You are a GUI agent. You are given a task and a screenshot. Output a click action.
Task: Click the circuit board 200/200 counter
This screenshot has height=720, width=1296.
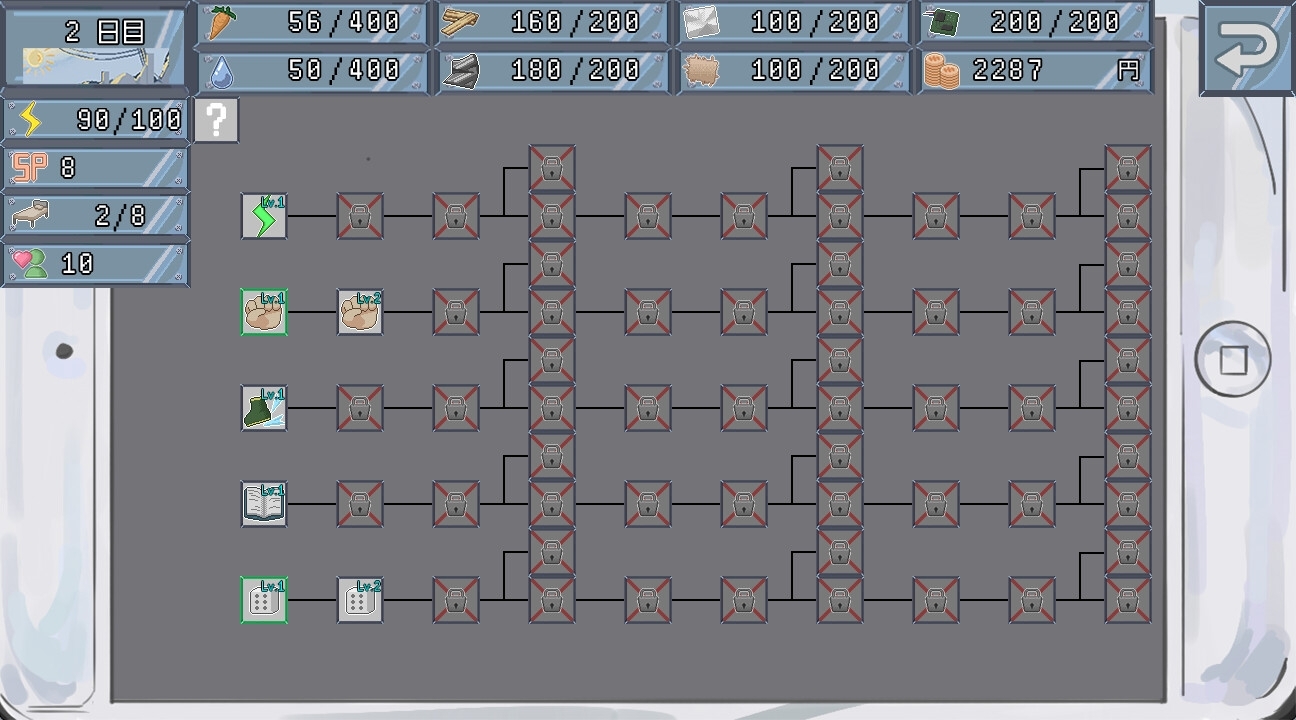(1034, 23)
